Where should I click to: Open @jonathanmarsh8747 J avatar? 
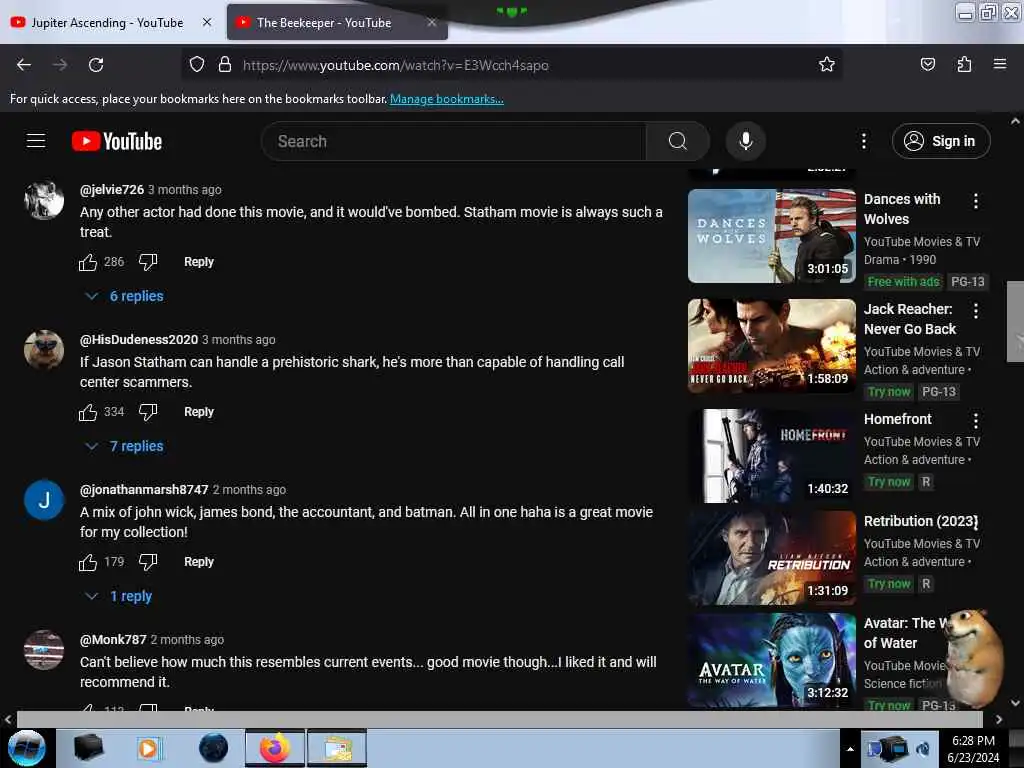(44, 500)
